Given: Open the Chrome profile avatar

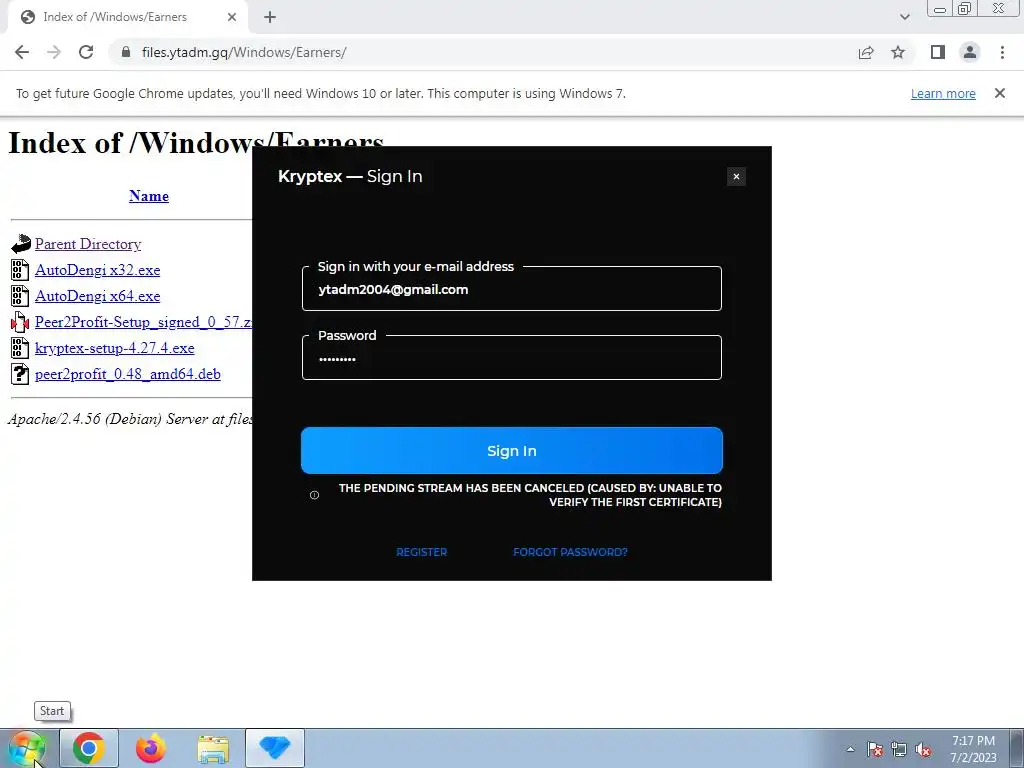Looking at the screenshot, I should coord(970,52).
